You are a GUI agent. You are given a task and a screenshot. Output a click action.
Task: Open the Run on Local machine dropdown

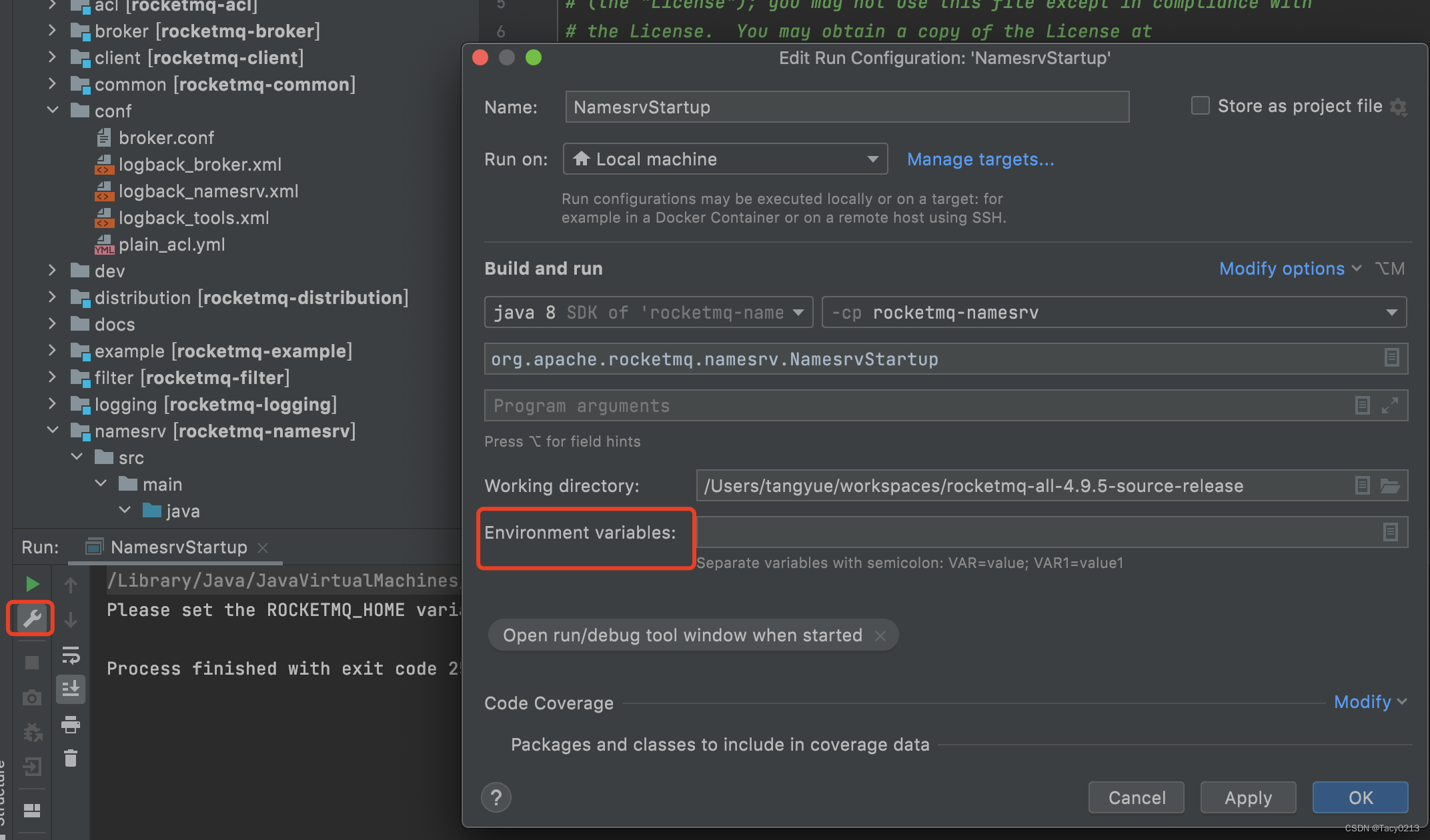coord(725,159)
